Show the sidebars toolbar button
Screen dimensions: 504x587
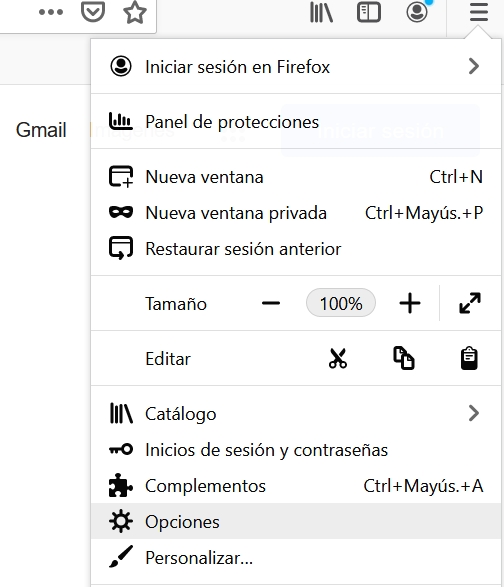point(369,12)
